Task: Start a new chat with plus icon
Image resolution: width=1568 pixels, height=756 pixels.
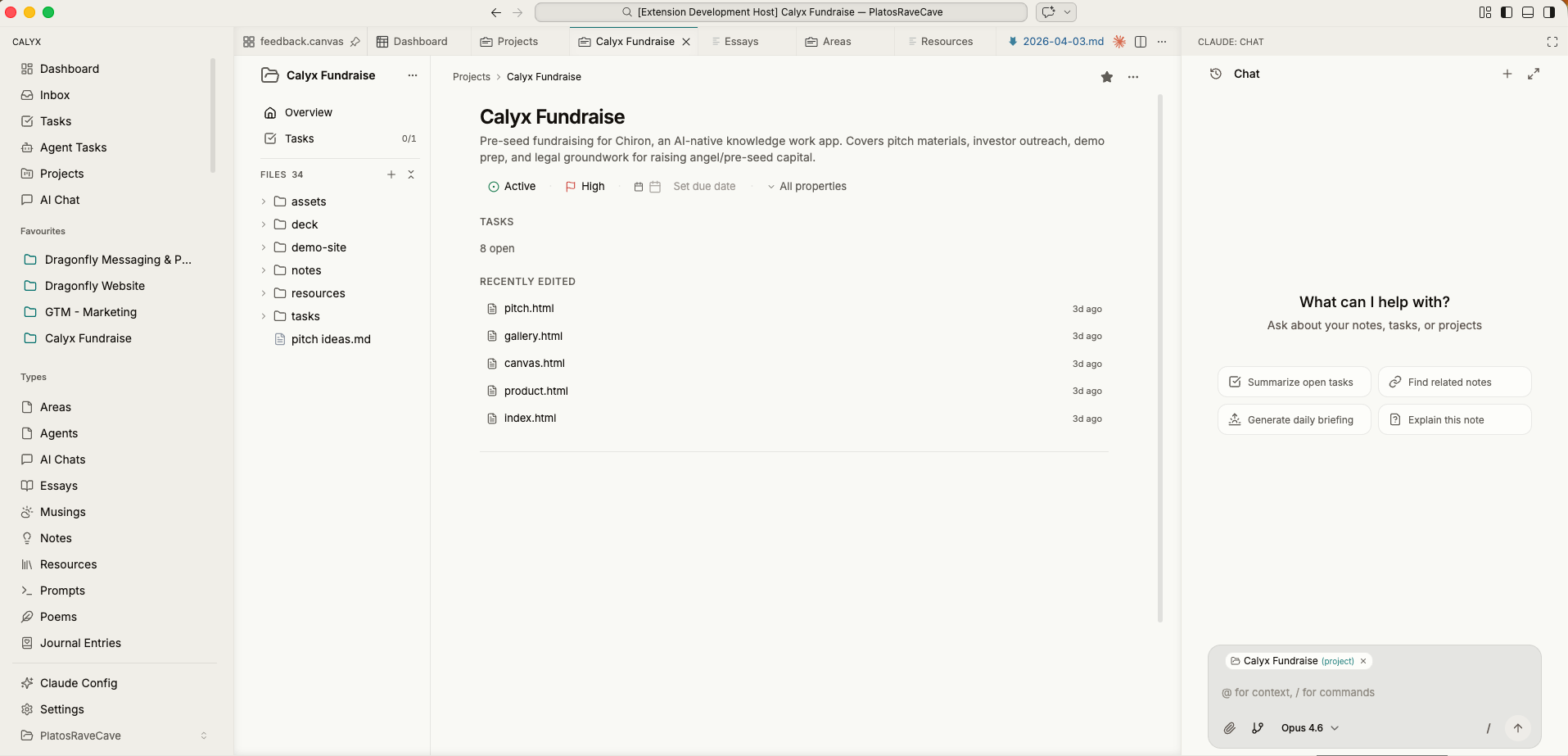Action: pyautogui.click(x=1507, y=74)
